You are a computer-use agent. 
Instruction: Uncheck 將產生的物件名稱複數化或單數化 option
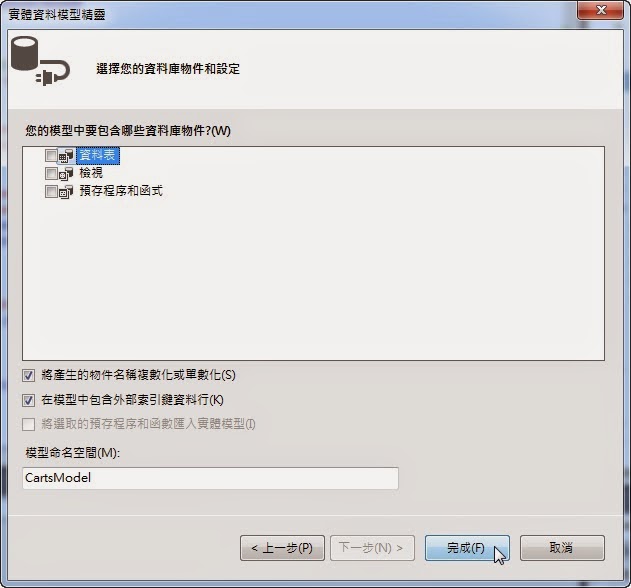[x=28, y=375]
